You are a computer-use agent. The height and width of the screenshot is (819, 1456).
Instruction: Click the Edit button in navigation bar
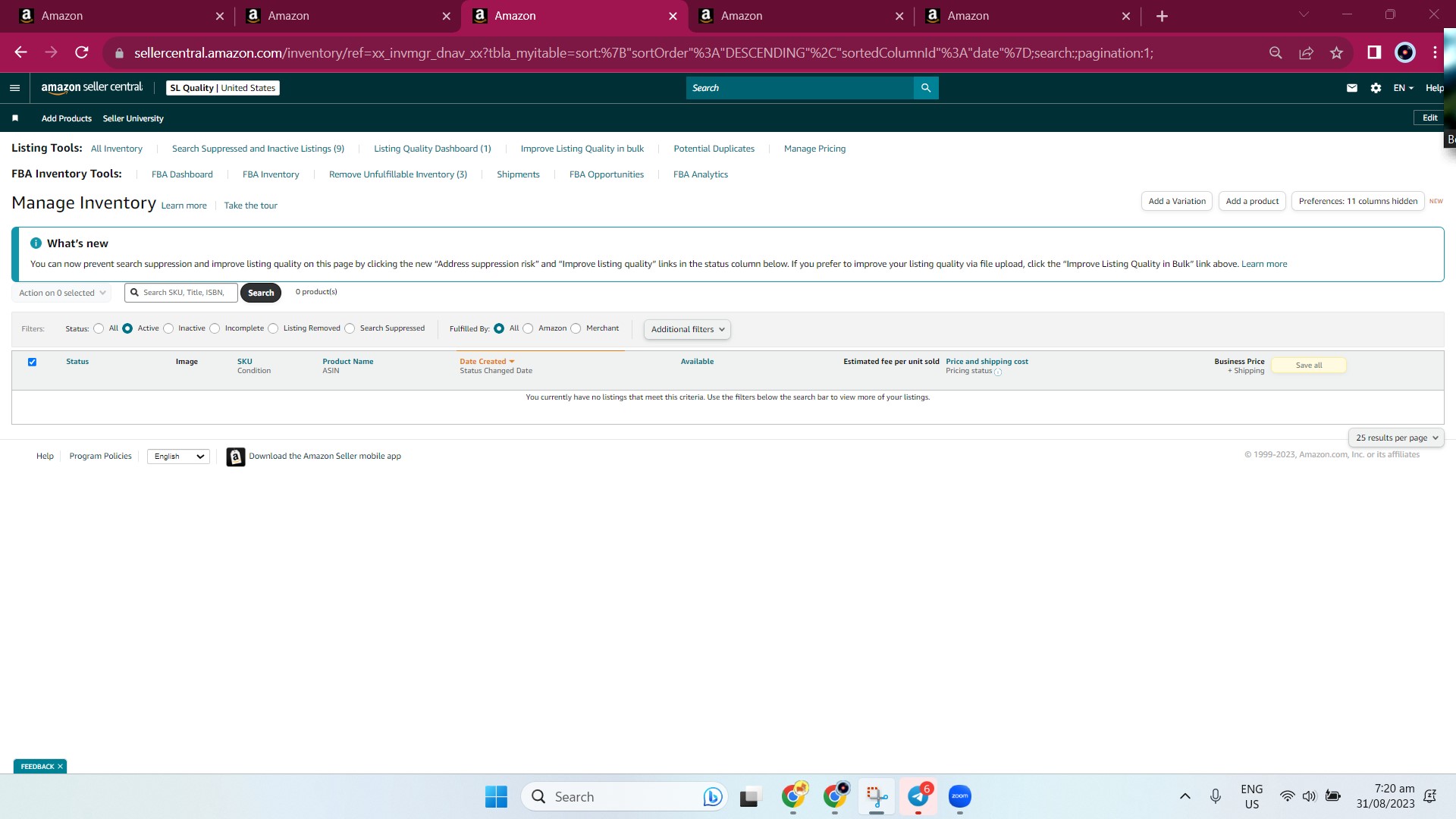pos(1430,118)
